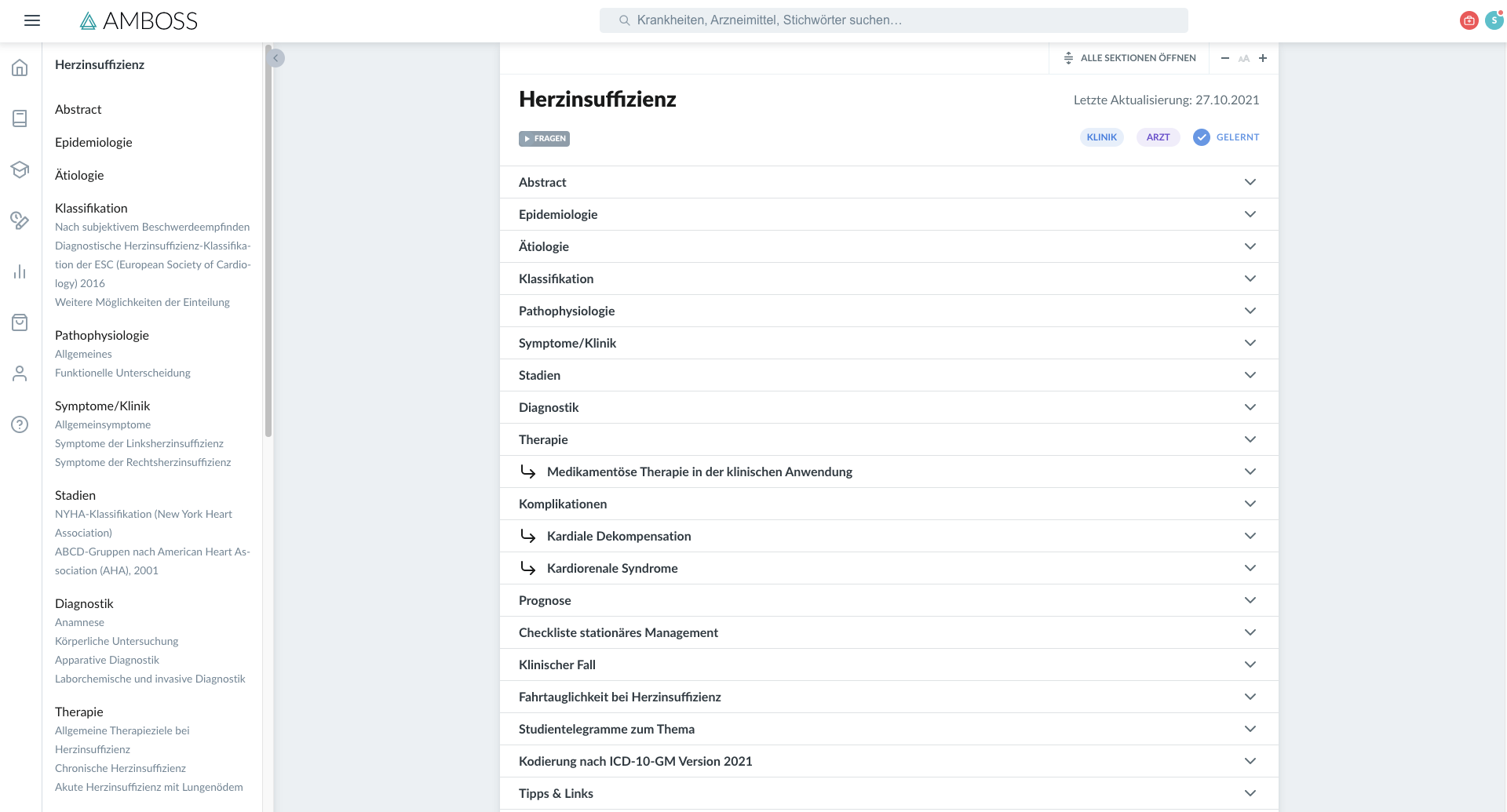
Task: Open the shopping bag icon in sidebar
Action: point(20,322)
